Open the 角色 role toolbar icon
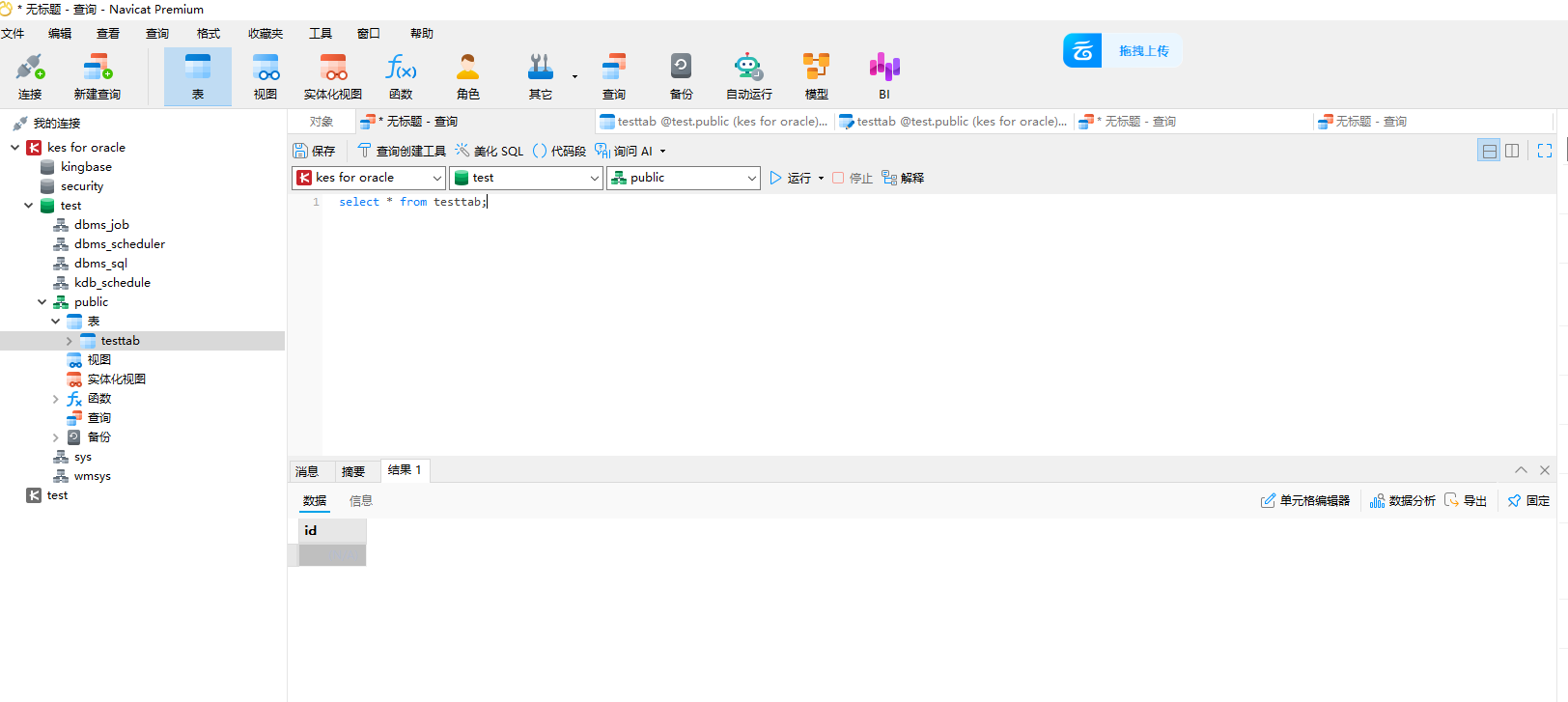Image resolution: width=1568 pixels, height=702 pixels. (468, 76)
